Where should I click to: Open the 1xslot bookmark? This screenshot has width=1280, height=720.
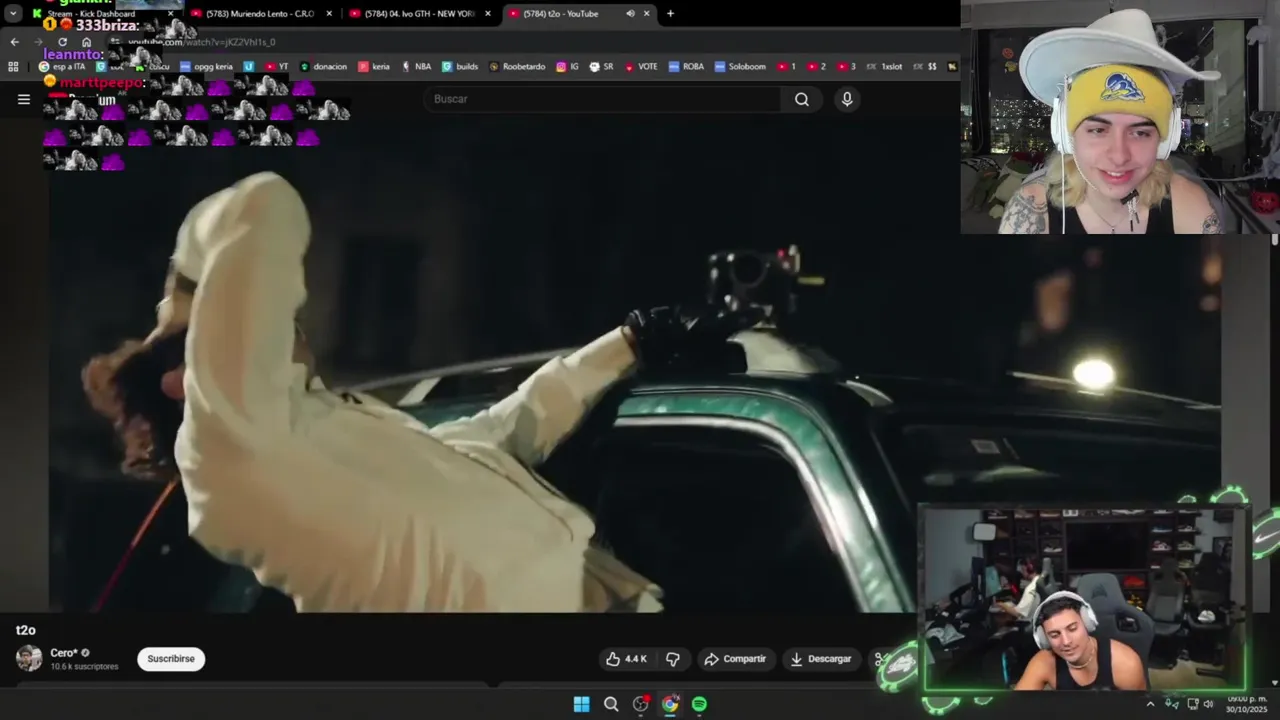point(884,67)
